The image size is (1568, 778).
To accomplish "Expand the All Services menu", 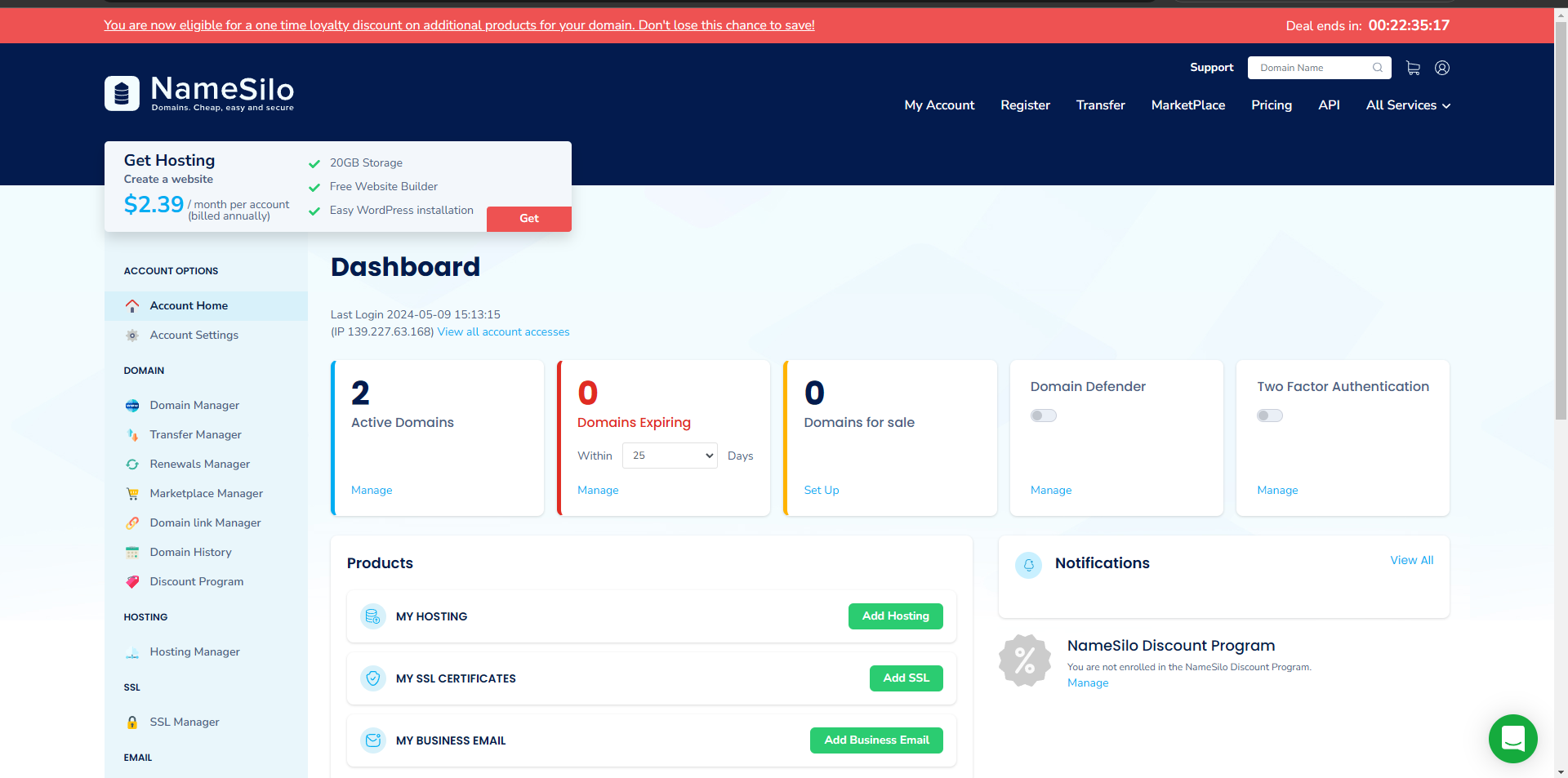I will coord(1409,105).
